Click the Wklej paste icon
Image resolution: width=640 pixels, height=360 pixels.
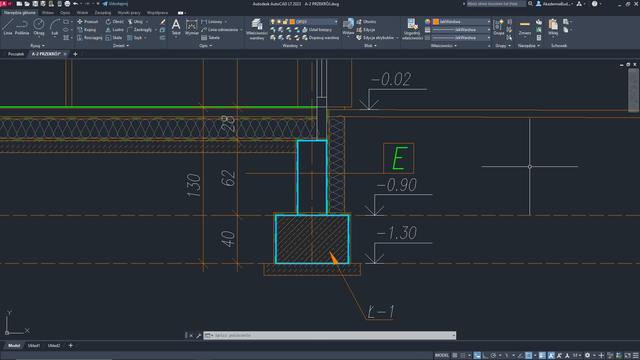(x=553, y=27)
